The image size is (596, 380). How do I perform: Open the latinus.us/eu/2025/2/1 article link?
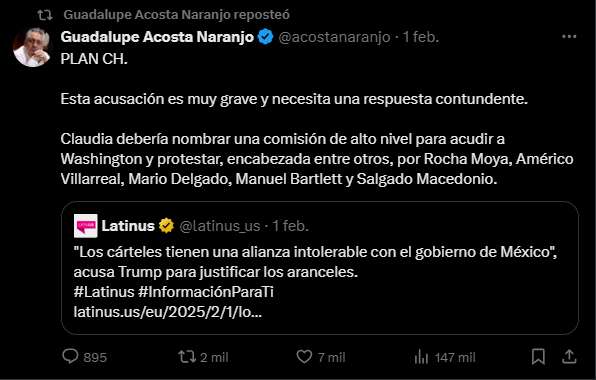pos(168,312)
